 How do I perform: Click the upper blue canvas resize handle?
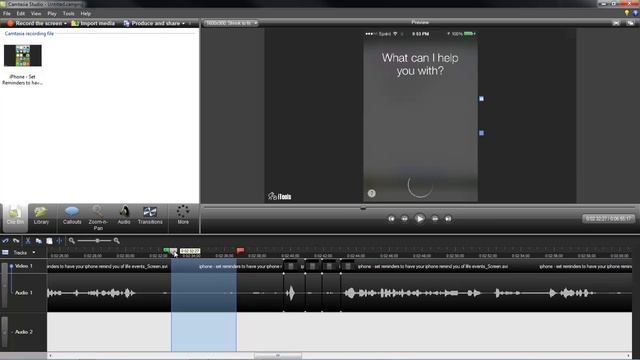pyautogui.click(x=481, y=99)
